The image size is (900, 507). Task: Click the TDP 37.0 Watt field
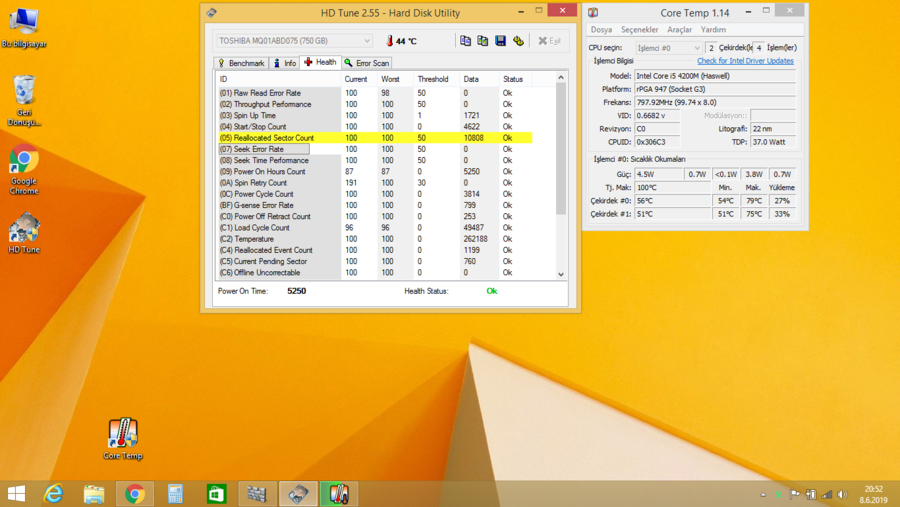point(773,142)
